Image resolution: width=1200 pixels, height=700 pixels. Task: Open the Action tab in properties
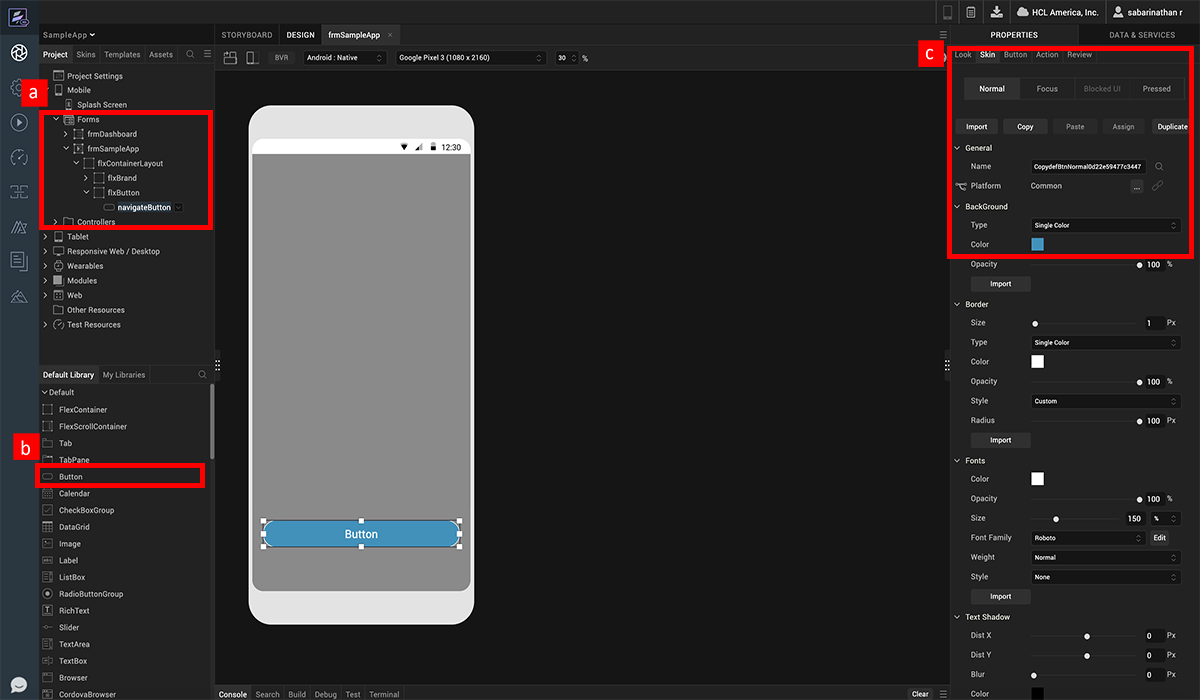click(1047, 54)
